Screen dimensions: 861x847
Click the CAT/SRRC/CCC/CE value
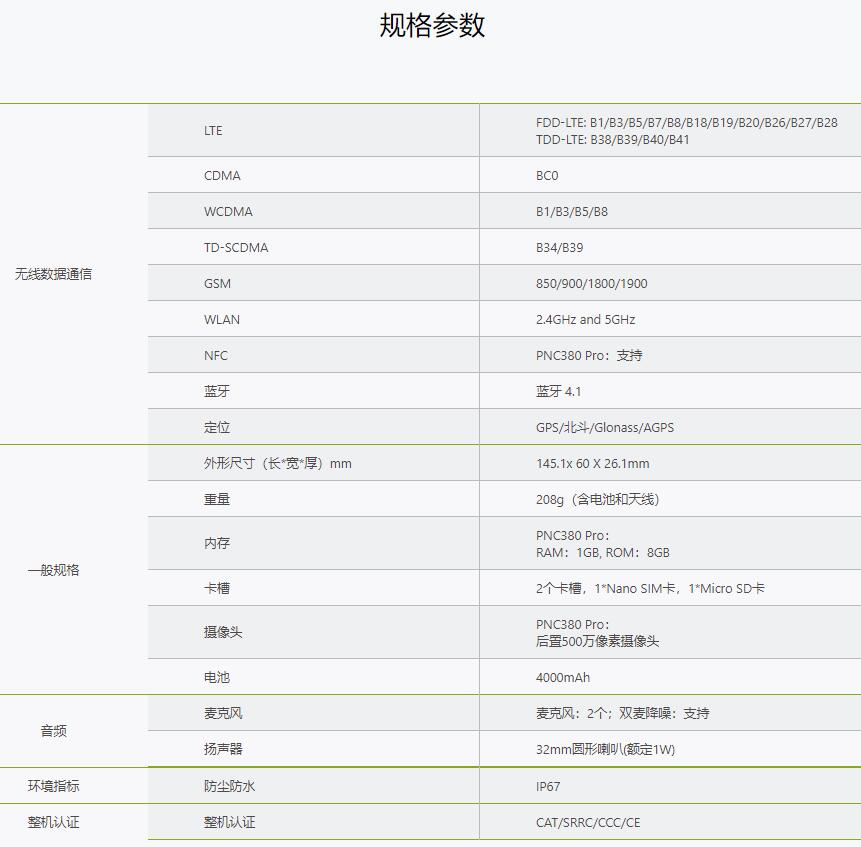pyautogui.click(x=588, y=822)
